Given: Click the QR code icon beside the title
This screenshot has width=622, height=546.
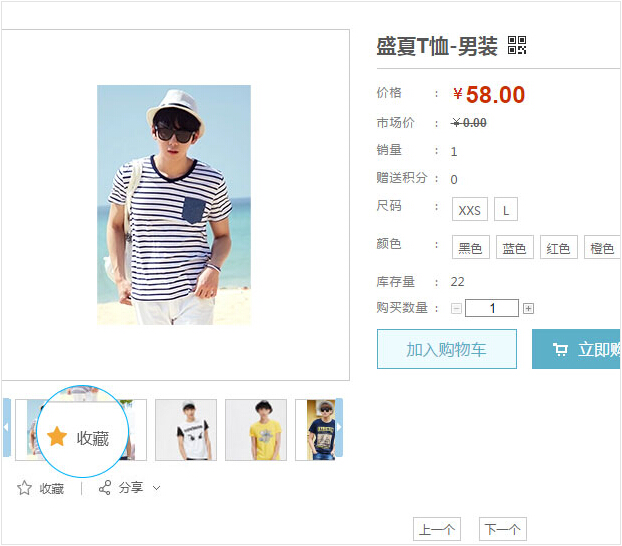Looking at the screenshot, I should pyautogui.click(x=517, y=45).
